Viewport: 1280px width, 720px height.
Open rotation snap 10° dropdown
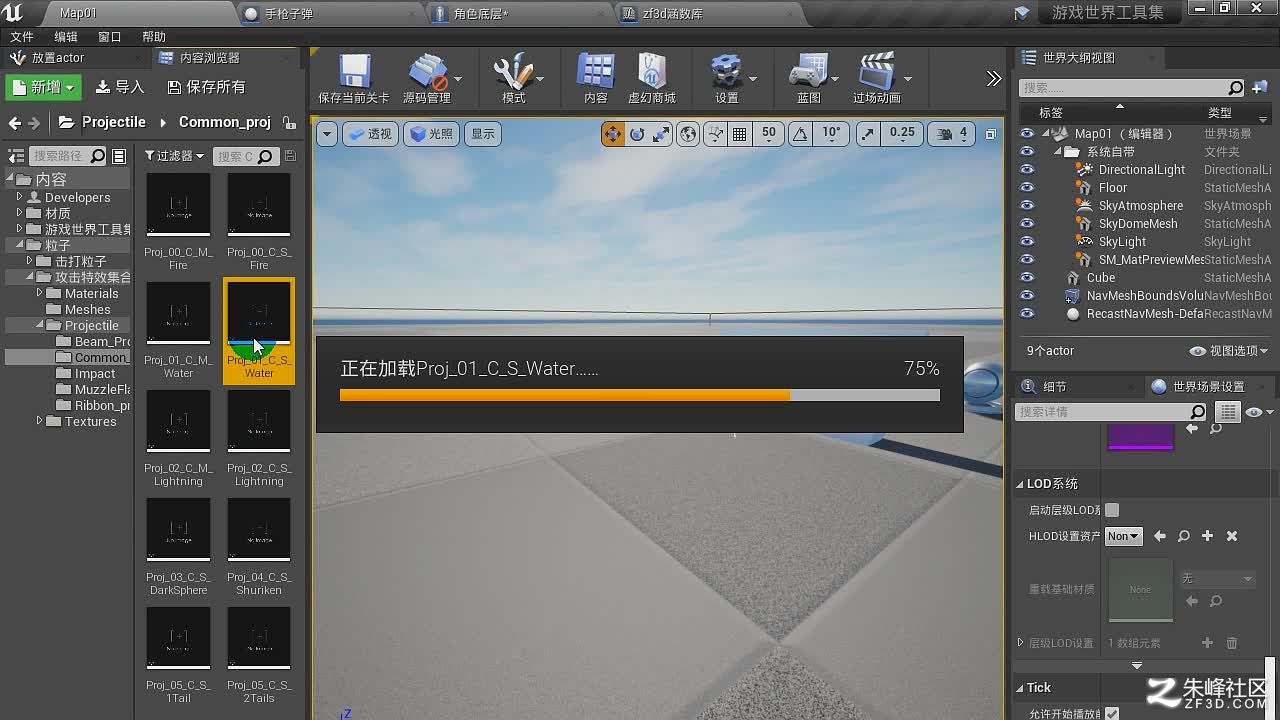click(831, 133)
